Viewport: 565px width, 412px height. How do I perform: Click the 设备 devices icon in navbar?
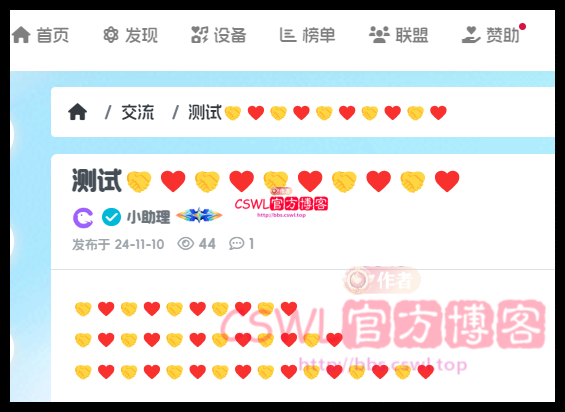coord(200,35)
